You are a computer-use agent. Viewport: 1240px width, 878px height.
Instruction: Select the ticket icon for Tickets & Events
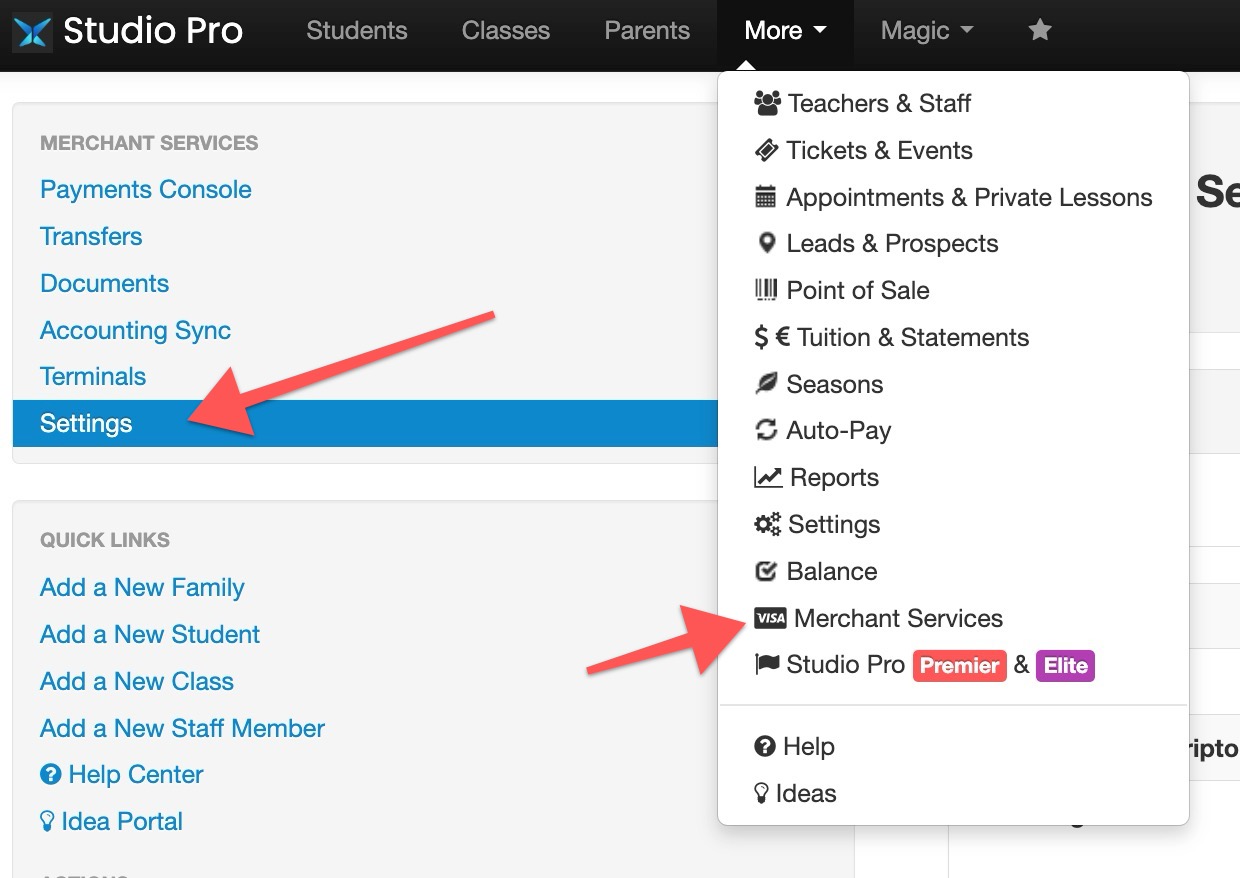tap(766, 150)
